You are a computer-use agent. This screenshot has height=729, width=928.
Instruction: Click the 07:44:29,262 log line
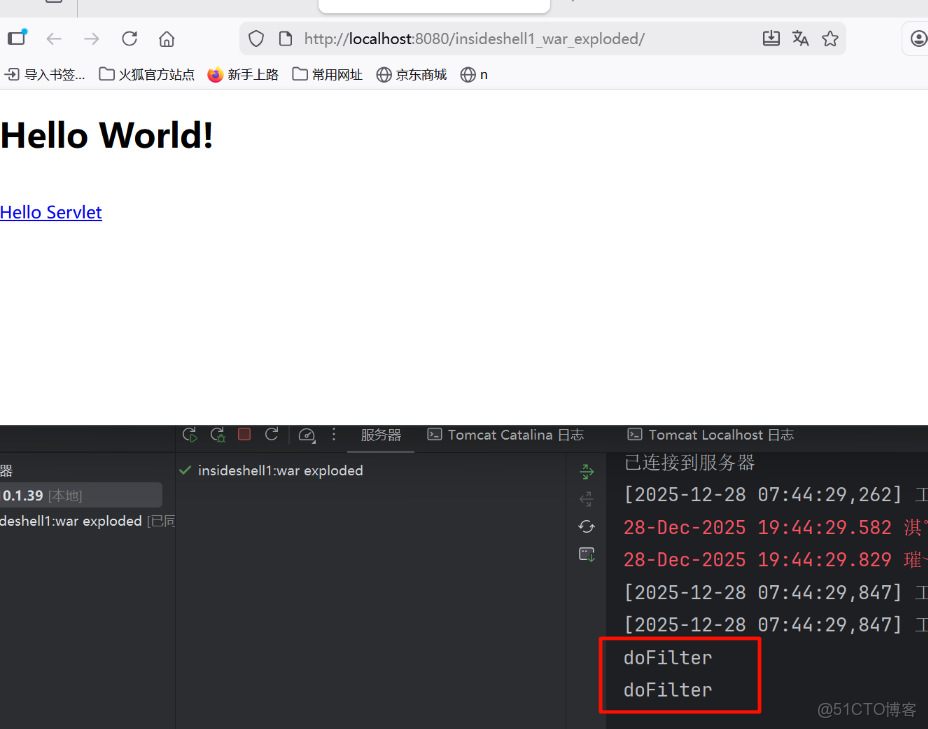click(775, 495)
